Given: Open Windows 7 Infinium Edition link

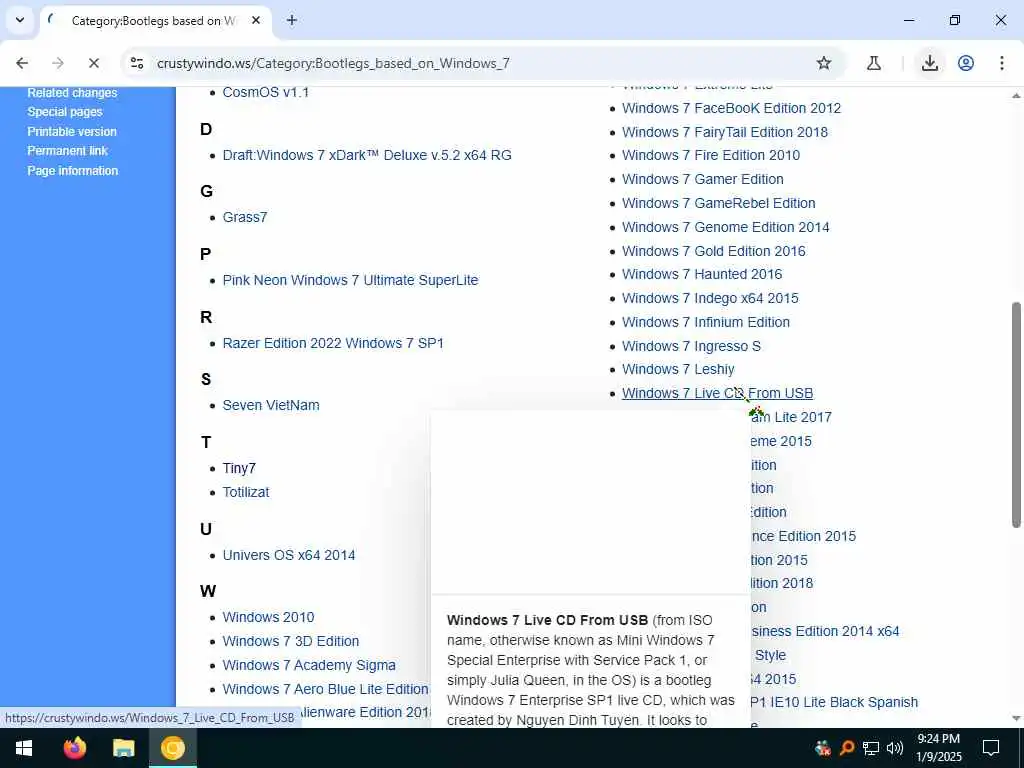Looking at the screenshot, I should tap(706, 322).
